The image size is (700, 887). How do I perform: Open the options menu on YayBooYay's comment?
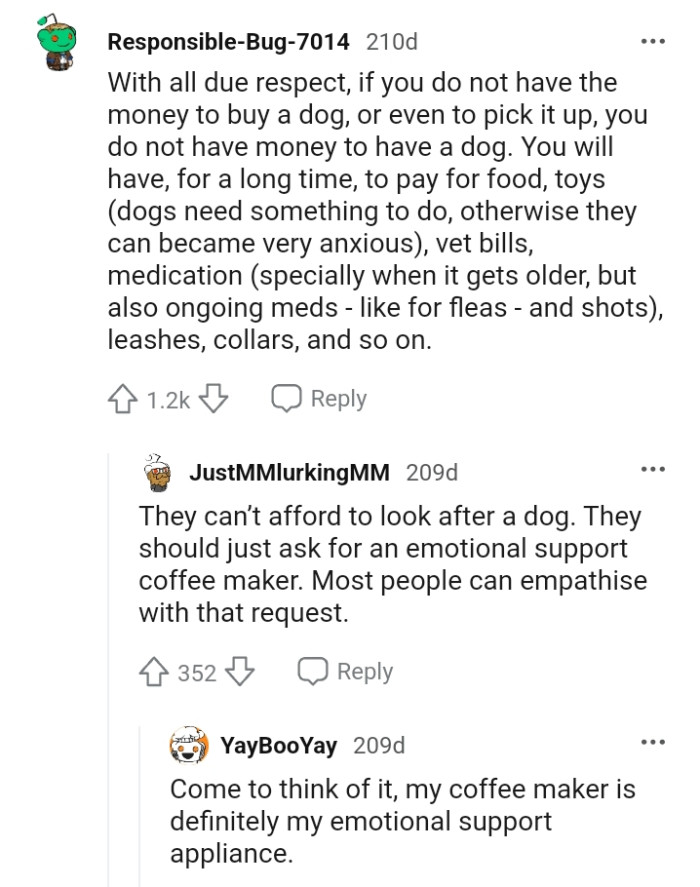click(653, 744)
